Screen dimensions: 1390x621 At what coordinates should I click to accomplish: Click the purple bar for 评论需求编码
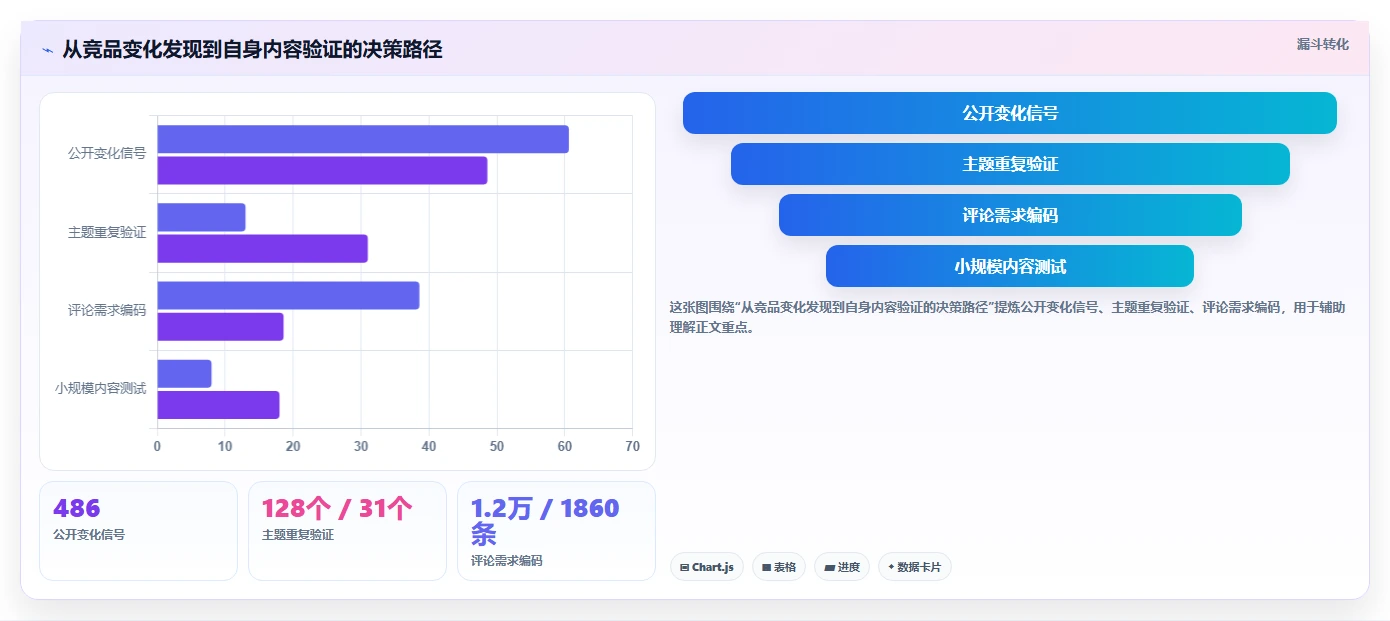220,327
